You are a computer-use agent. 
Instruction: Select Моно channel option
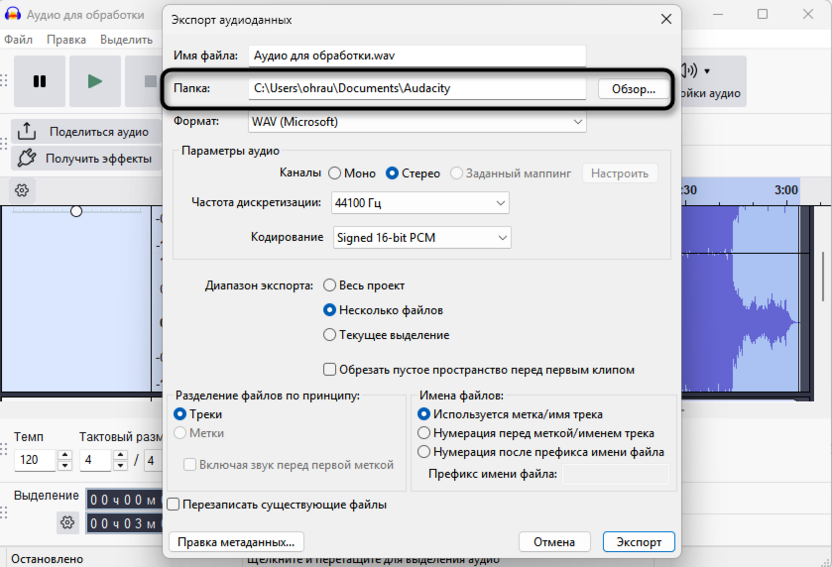point(334,173)
